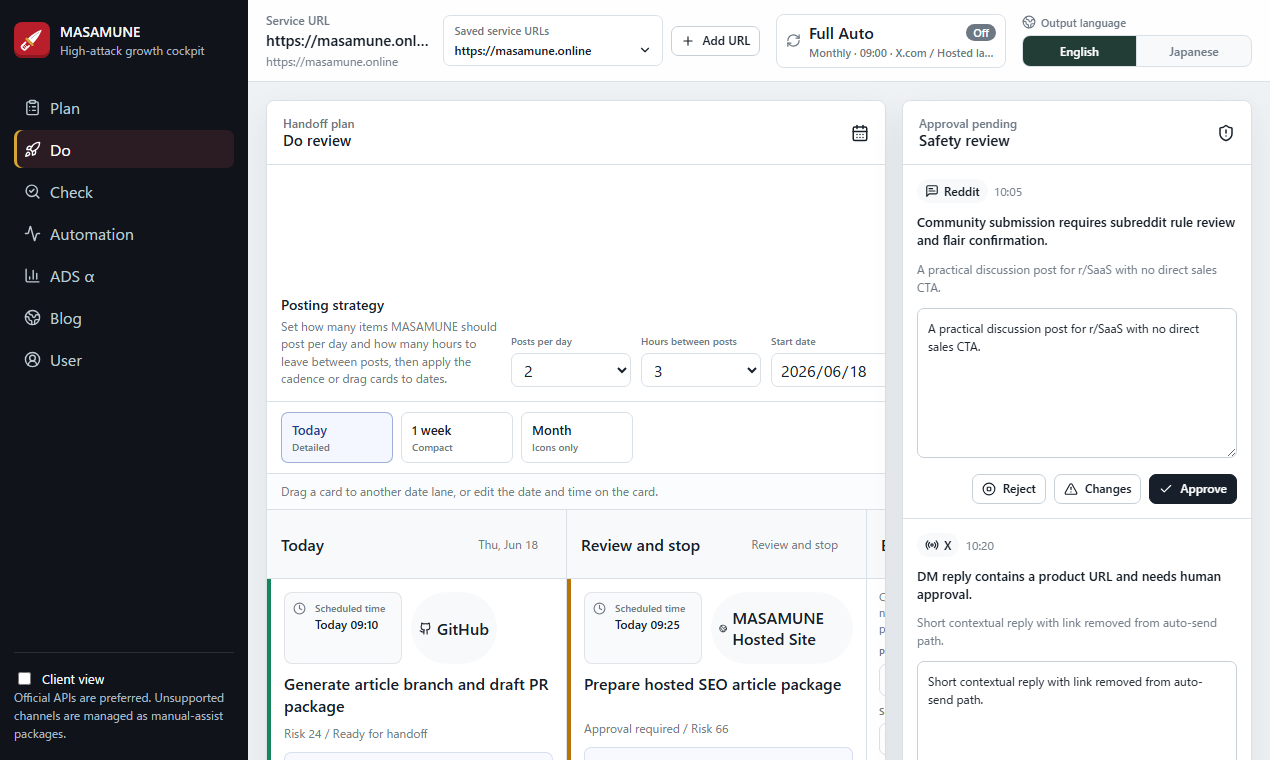Click the 'Risk 24 / Ready for handoff' text
The width and height of the screenshot is (1270, 760).
(355, 734)
